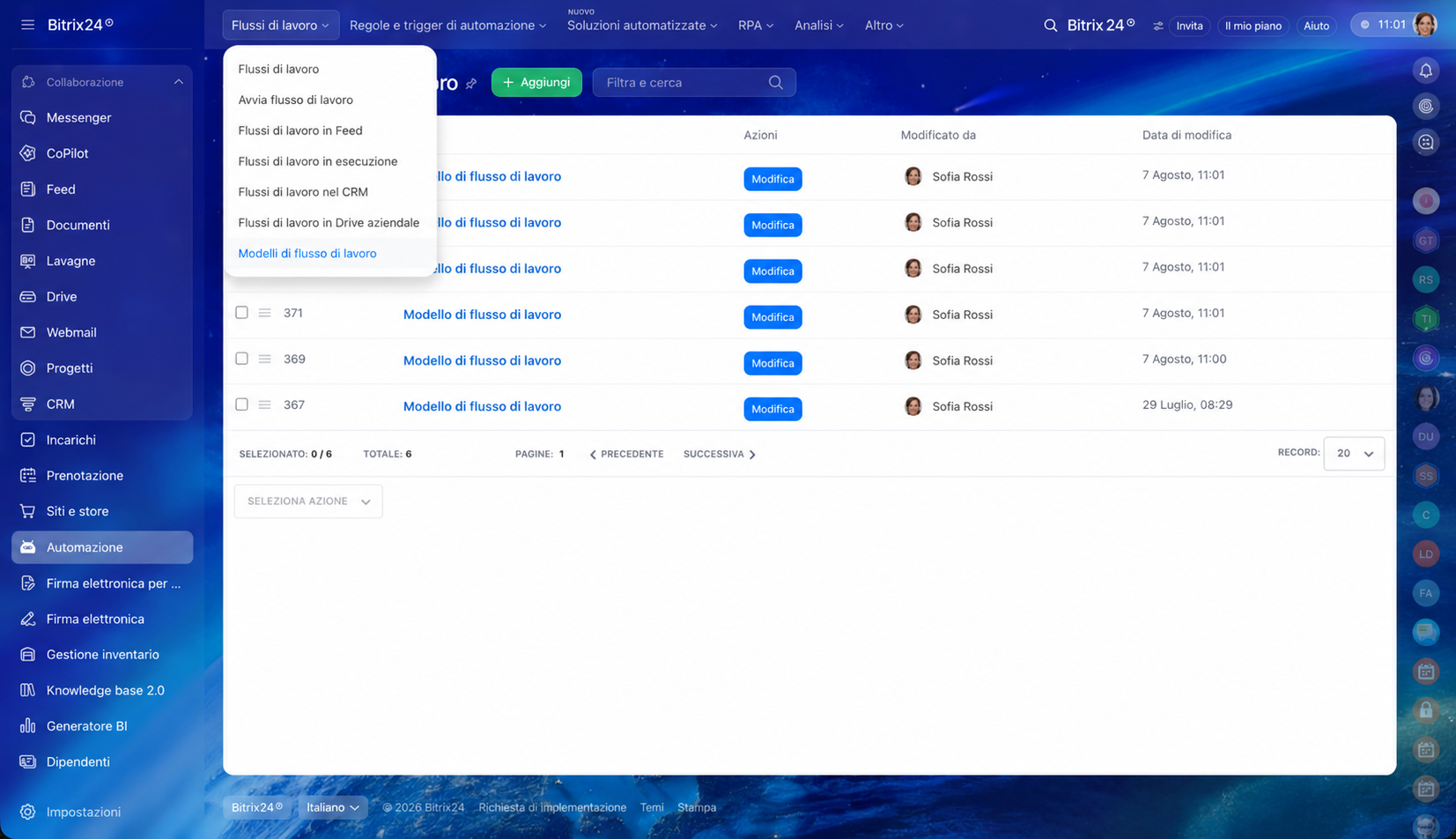Open the Drive section icon

[28, 297]
